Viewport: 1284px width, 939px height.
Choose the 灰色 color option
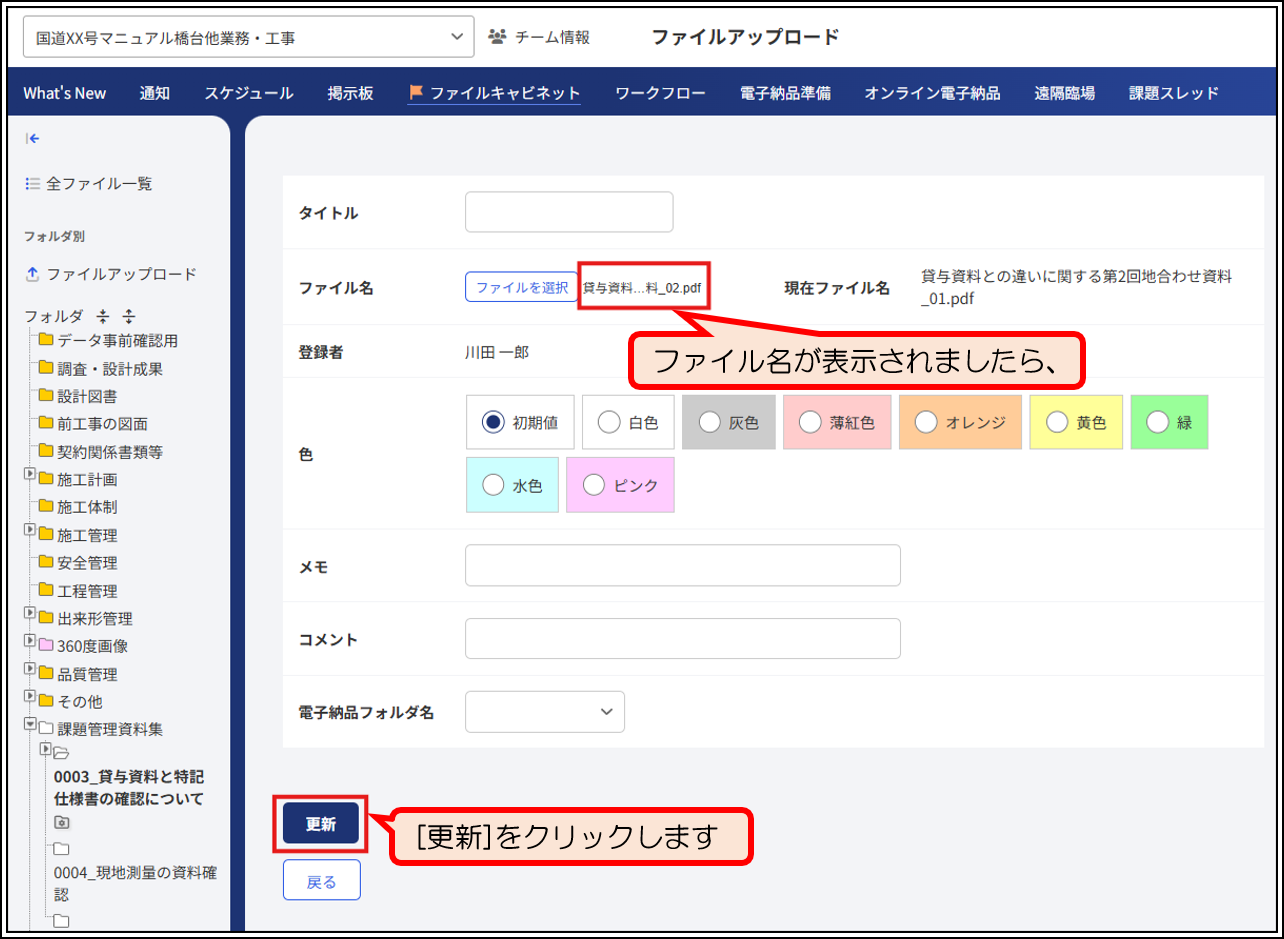(x=709, y=422)
